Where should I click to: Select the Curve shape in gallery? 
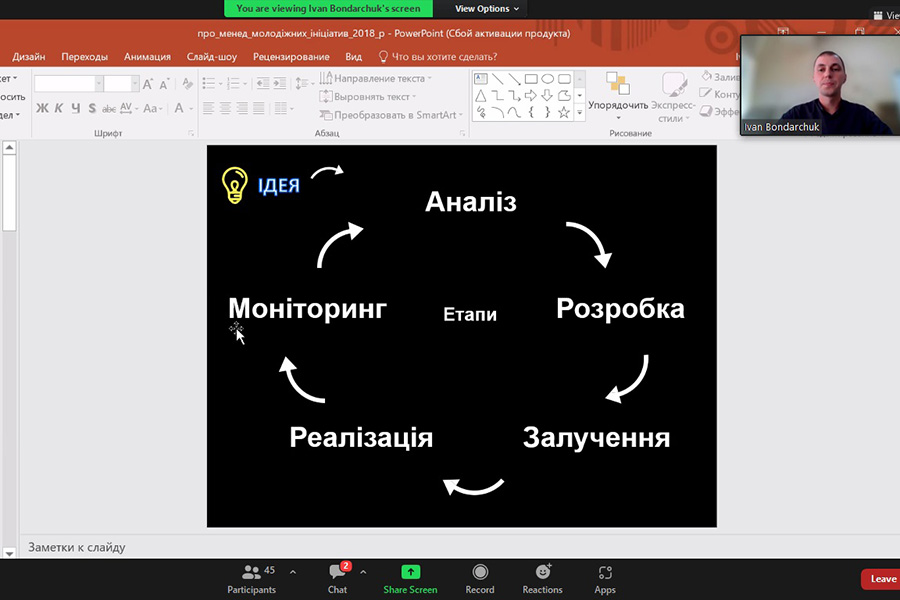pyautogui.click(x=514, y=112)
